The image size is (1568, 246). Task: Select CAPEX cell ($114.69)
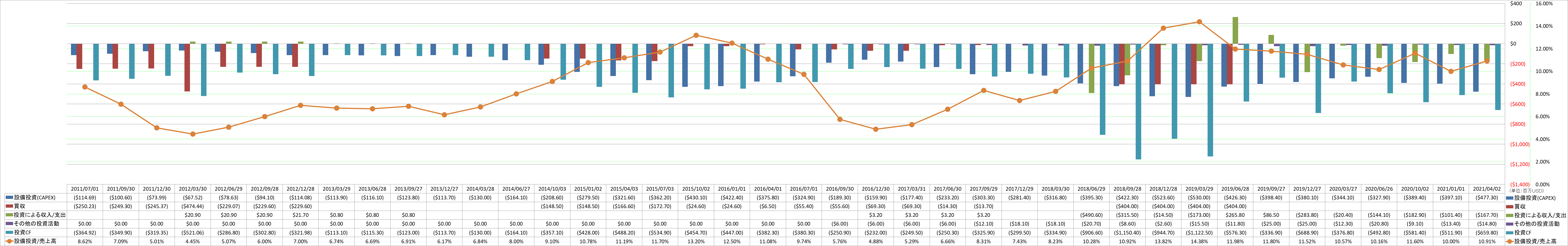pos(85,198)
